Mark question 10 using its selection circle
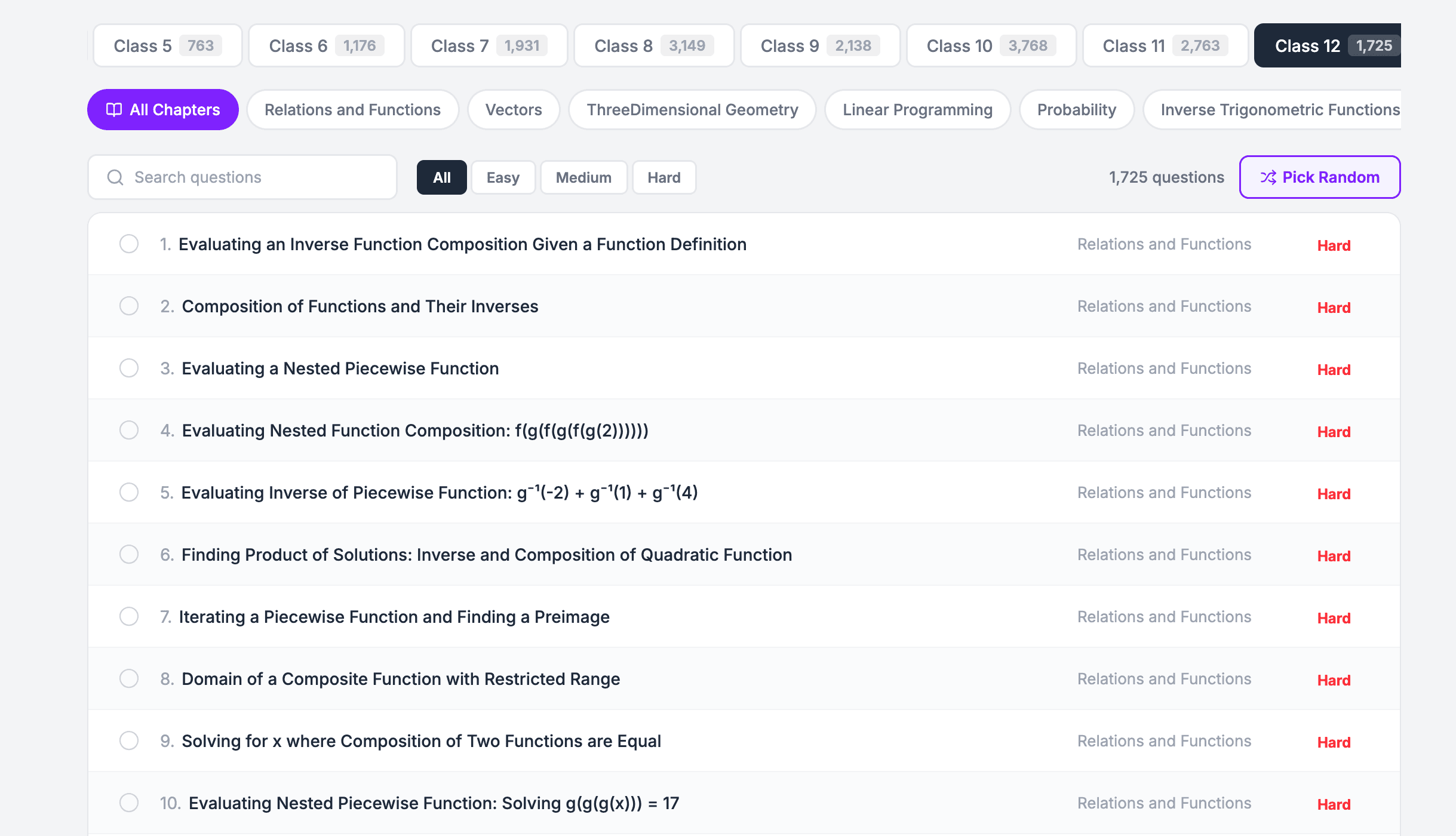1456x836 pixels. (x=129, y=803)
